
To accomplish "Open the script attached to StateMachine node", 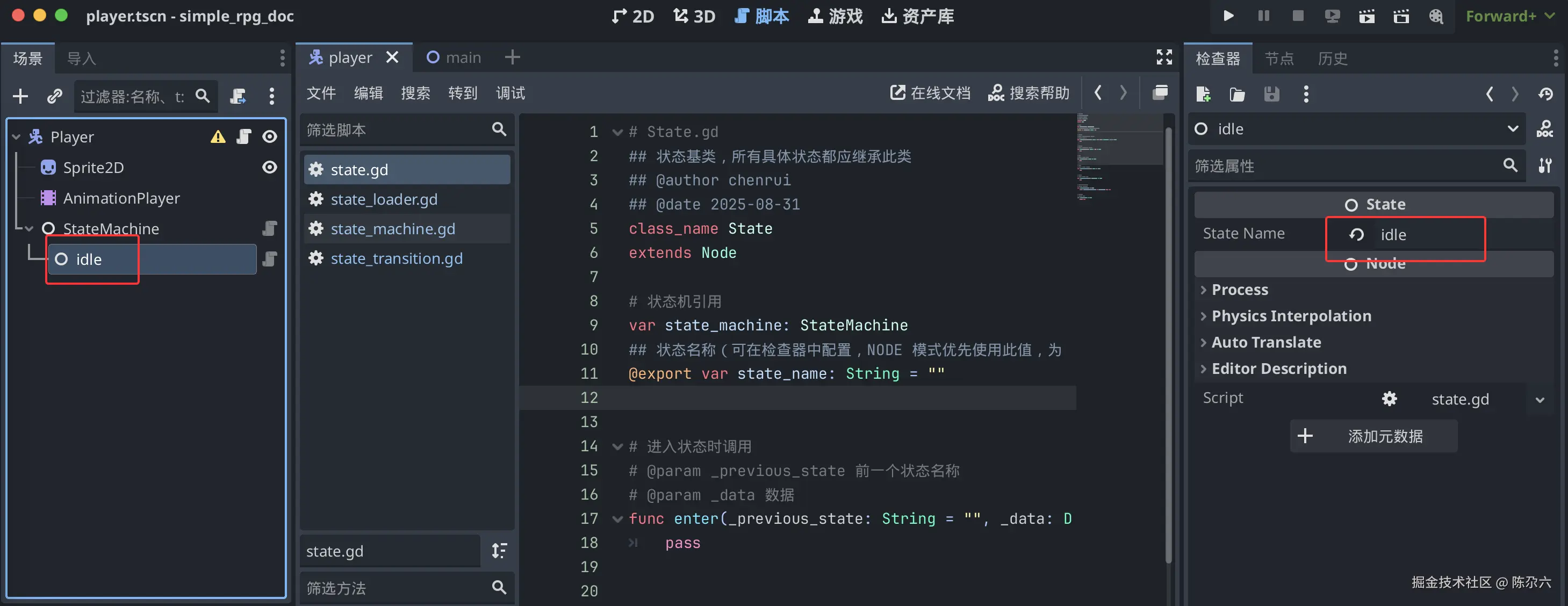I will 269,229.
